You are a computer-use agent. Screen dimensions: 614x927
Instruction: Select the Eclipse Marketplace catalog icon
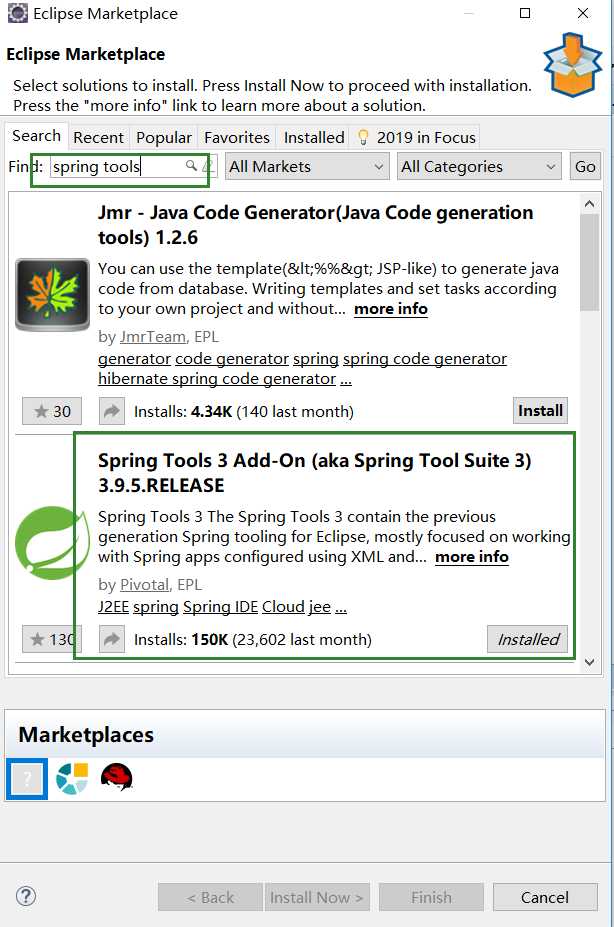(72, 778)
